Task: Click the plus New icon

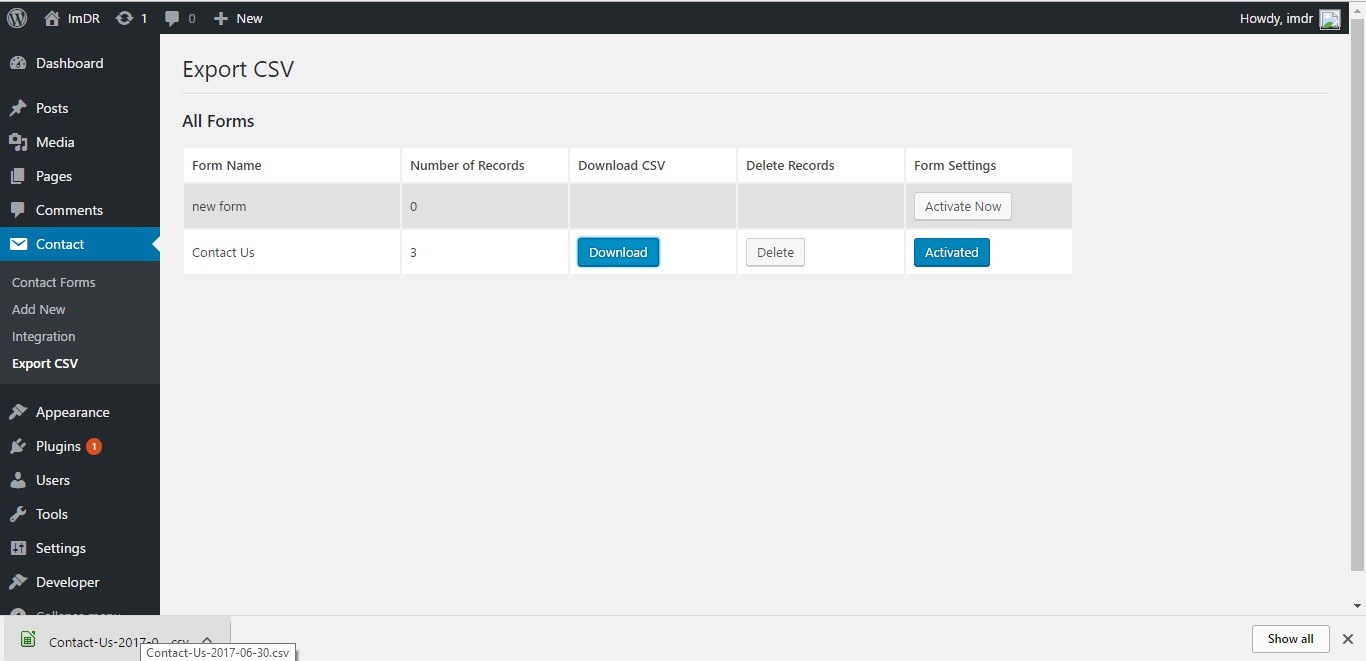Action: (221, 18)
